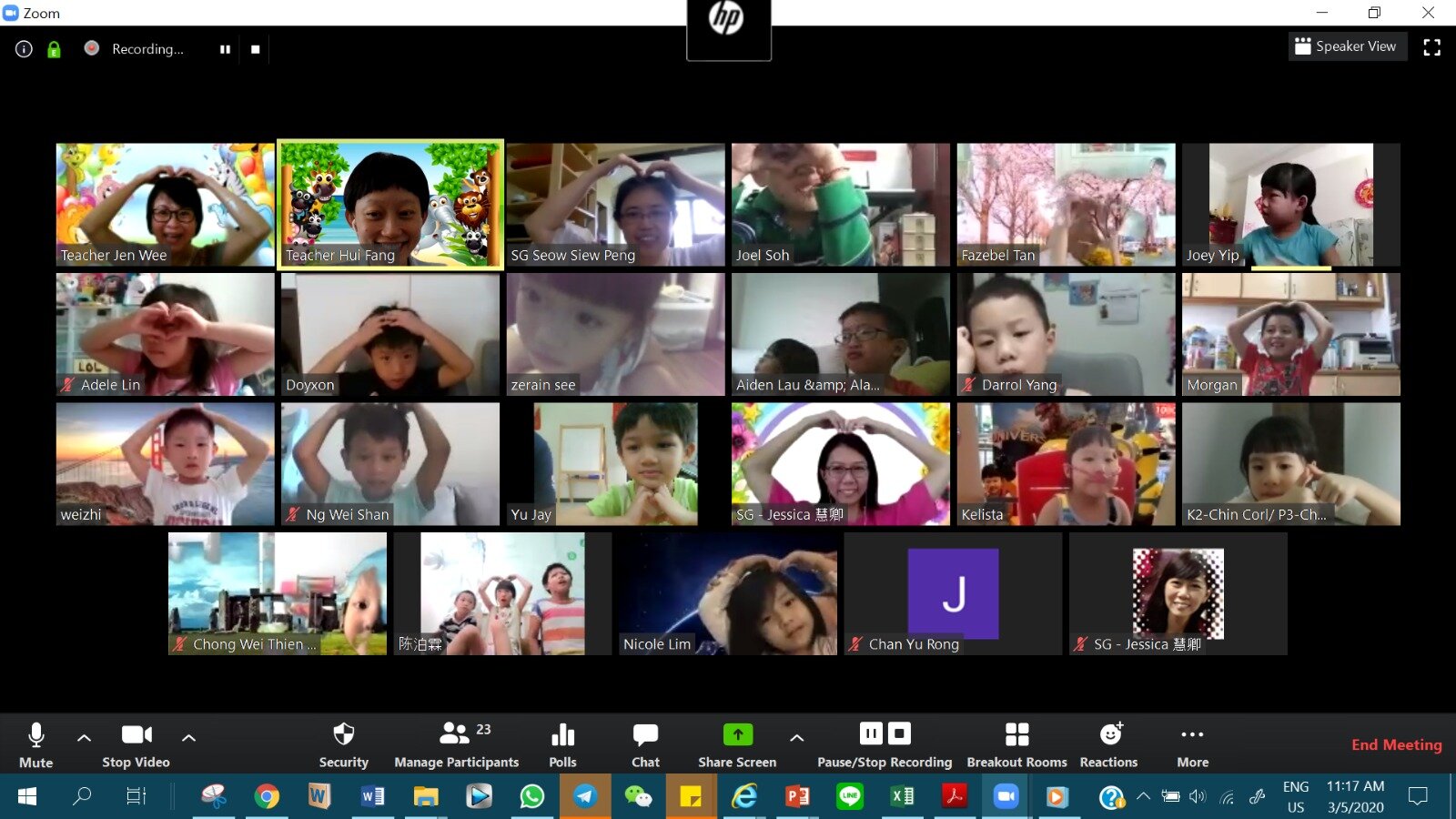Open the Manage Participants panel
The height and width of the screenshot is (819, 1456).
pos(456,745)
